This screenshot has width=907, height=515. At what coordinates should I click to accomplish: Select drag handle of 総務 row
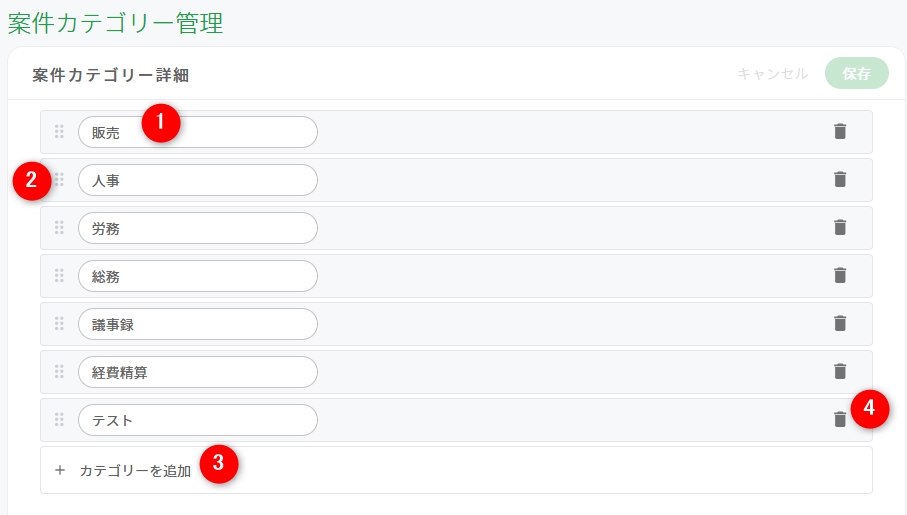[59, 275]
